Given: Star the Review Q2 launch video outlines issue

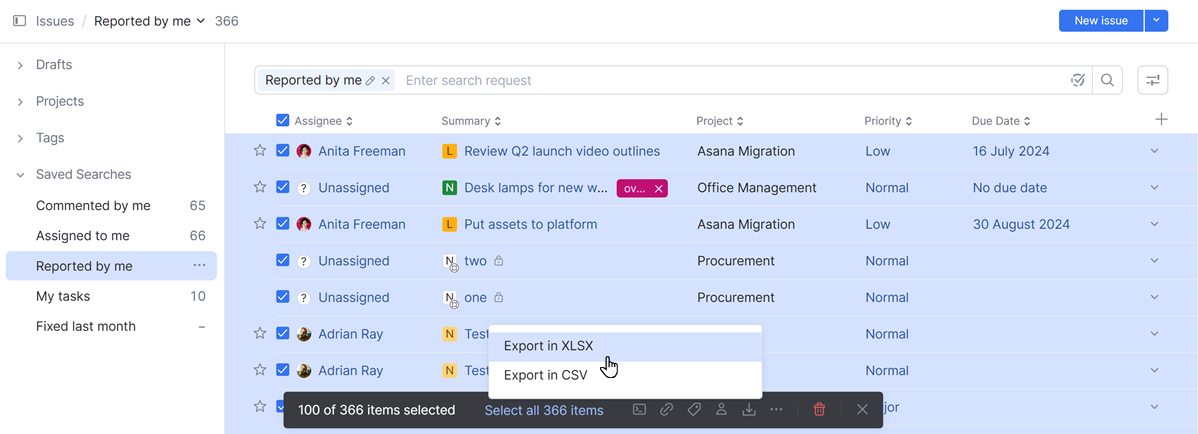Looking at the screenshot, I should (x=260, y=151).
